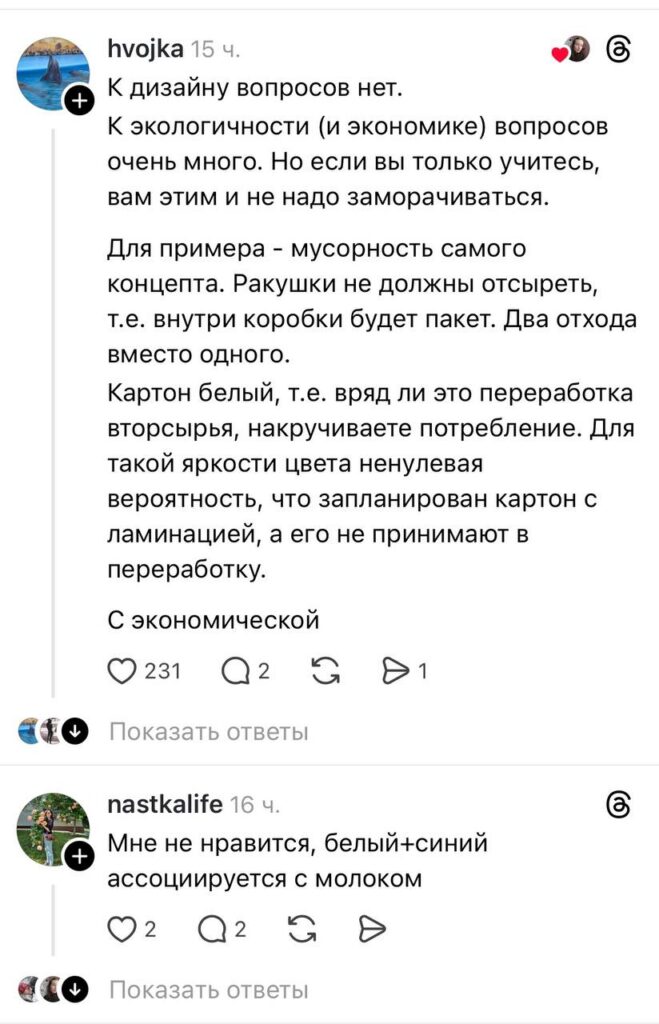Open nastkalife's profile picture
The height and width of the screenshot is (1024, 659).
click(52, 828)
